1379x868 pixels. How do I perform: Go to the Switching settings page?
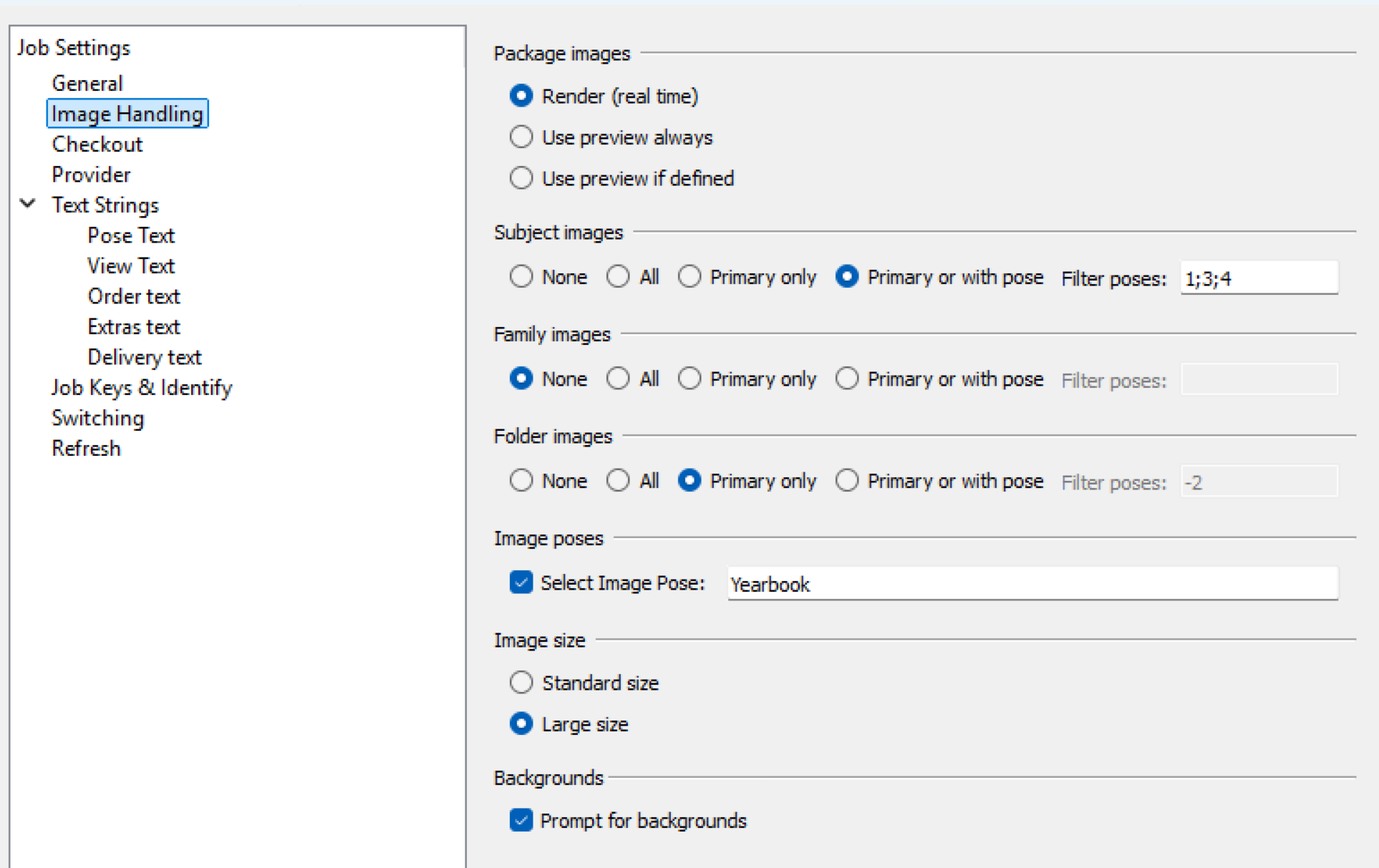97,418
